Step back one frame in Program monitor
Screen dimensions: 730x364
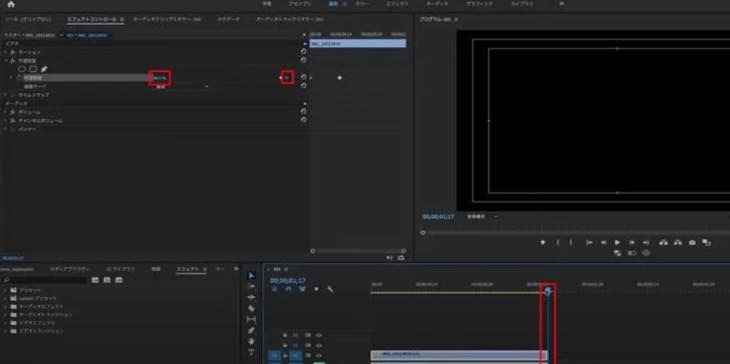pos(603,243)
